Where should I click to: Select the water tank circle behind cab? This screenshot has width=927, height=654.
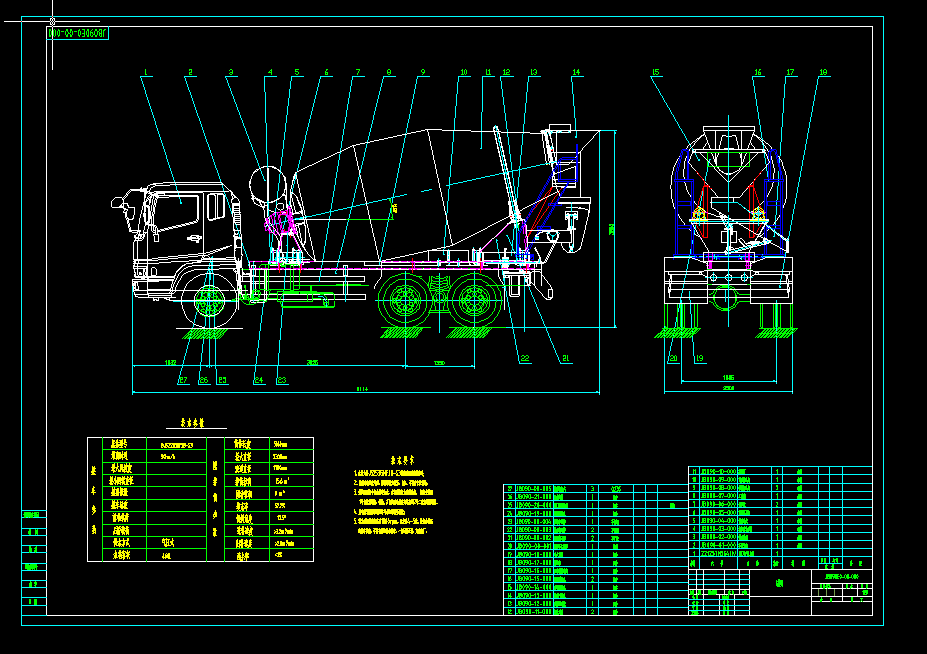click(268, 186)
